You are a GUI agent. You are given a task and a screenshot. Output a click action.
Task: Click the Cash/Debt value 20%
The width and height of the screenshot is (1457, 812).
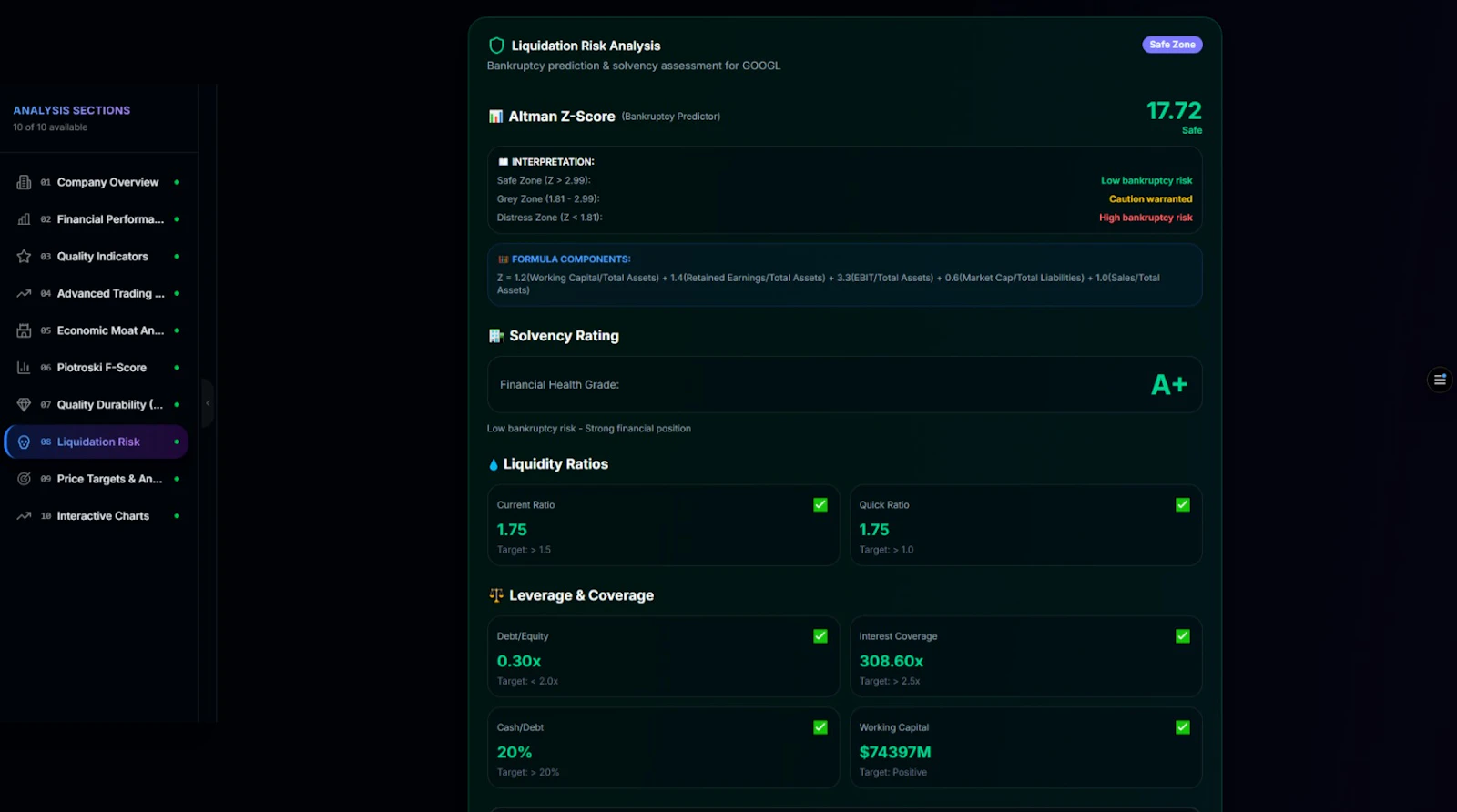coord(515,752)
